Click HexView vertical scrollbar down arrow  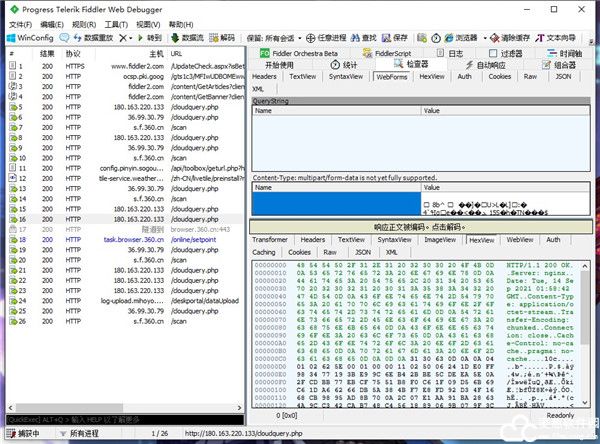point(585,403)
